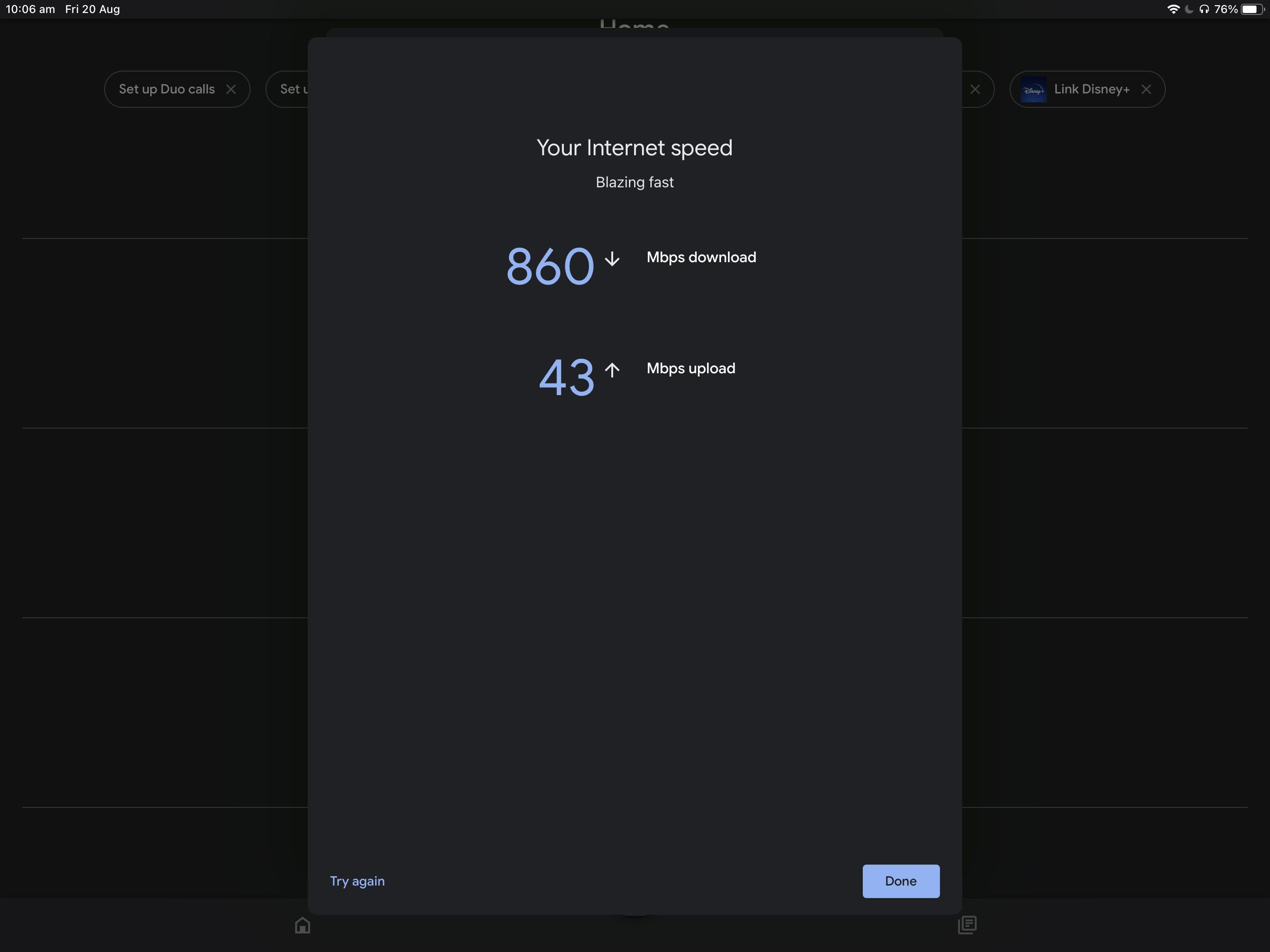This screenshot has width=1270, height=952.
Task: Click 'Try again' to rerun speed test
Action: (357, 881)
